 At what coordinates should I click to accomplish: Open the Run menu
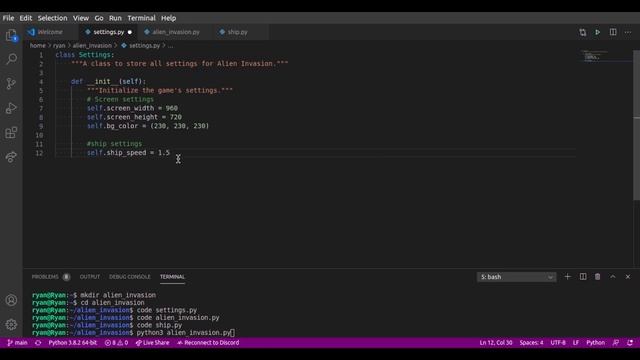[115, 18]
